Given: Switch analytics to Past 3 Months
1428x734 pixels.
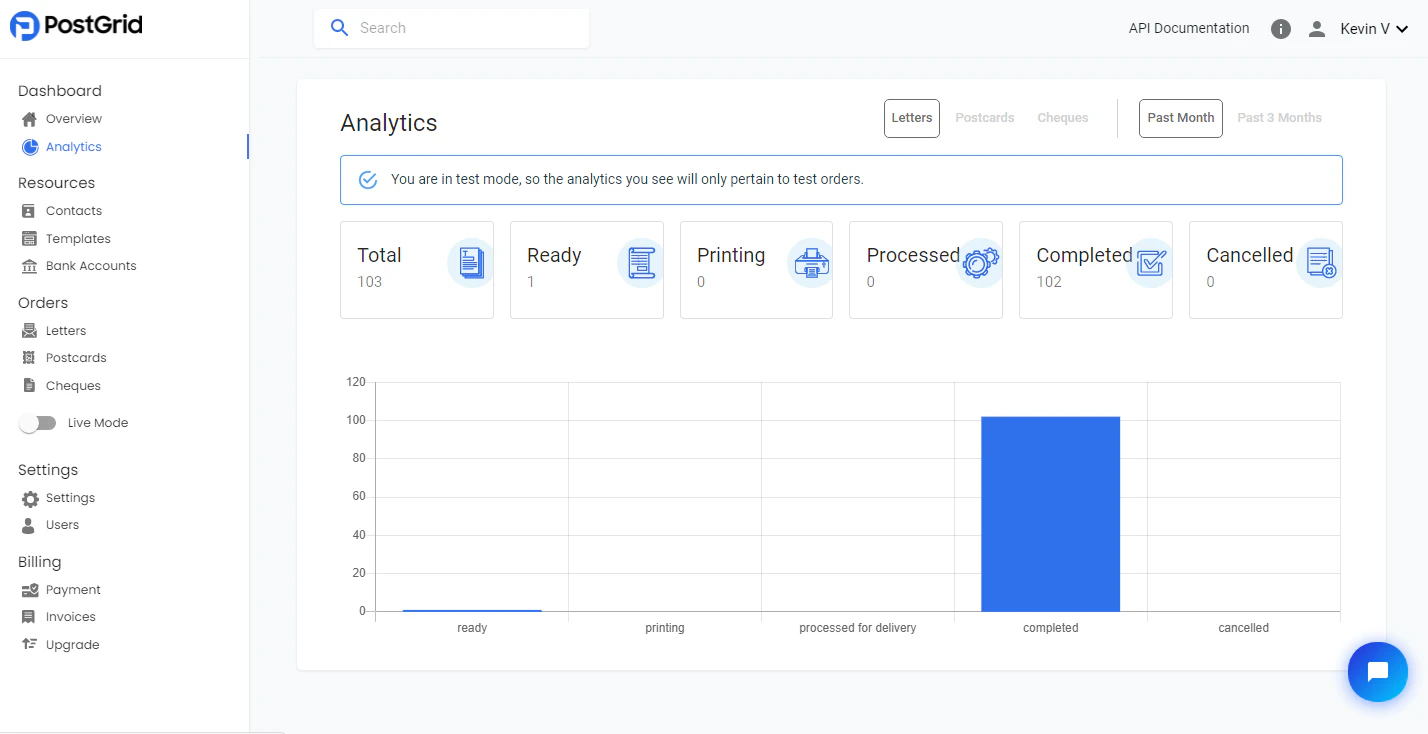Looking at the screenshot, I should (1279, 117).
